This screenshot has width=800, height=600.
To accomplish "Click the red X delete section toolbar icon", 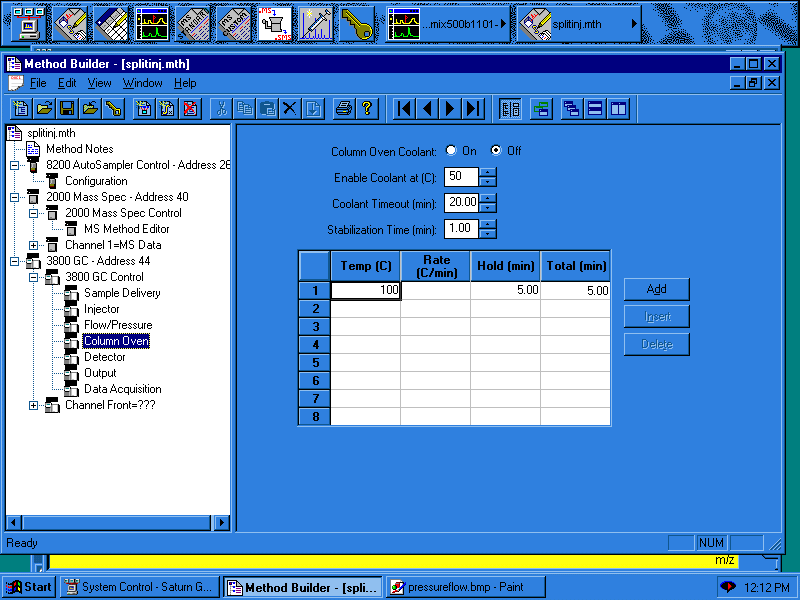I will tap(190, 109).
